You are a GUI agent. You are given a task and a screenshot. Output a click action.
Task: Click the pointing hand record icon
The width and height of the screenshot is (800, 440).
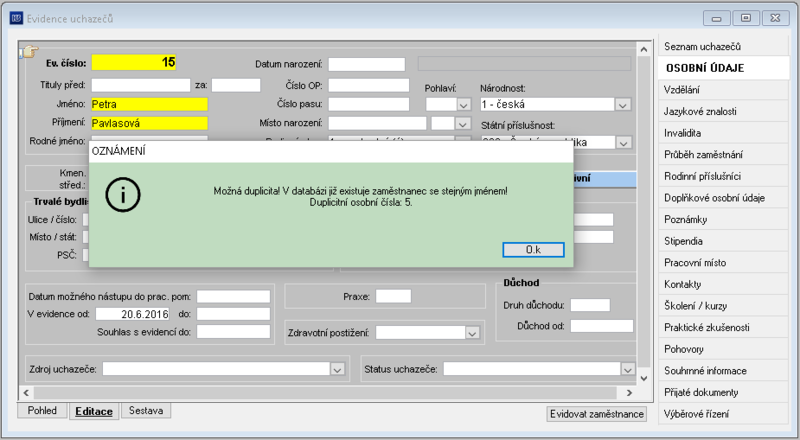pos(29,52)
